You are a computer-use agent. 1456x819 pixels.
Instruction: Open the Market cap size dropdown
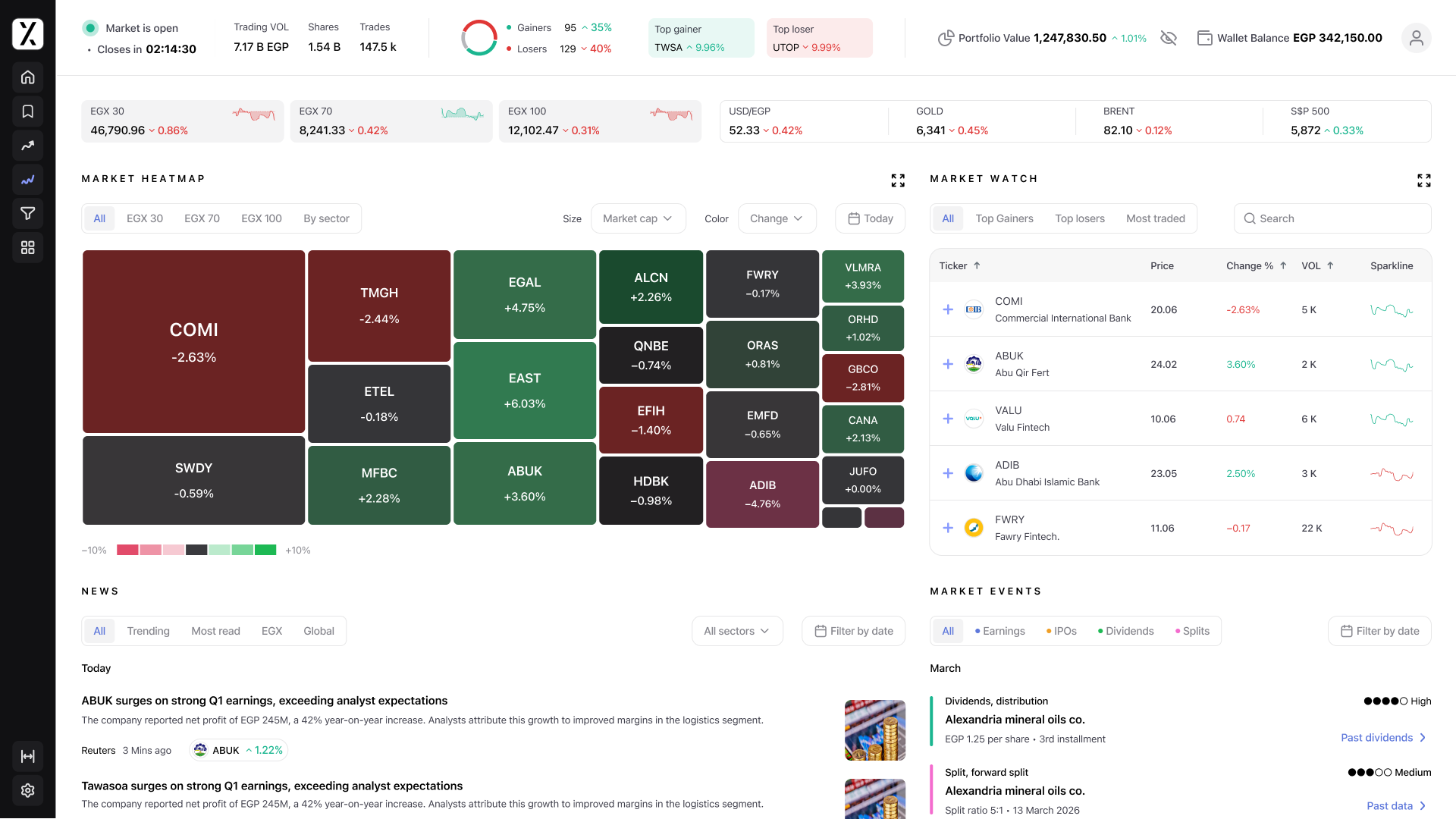[638, 218]
